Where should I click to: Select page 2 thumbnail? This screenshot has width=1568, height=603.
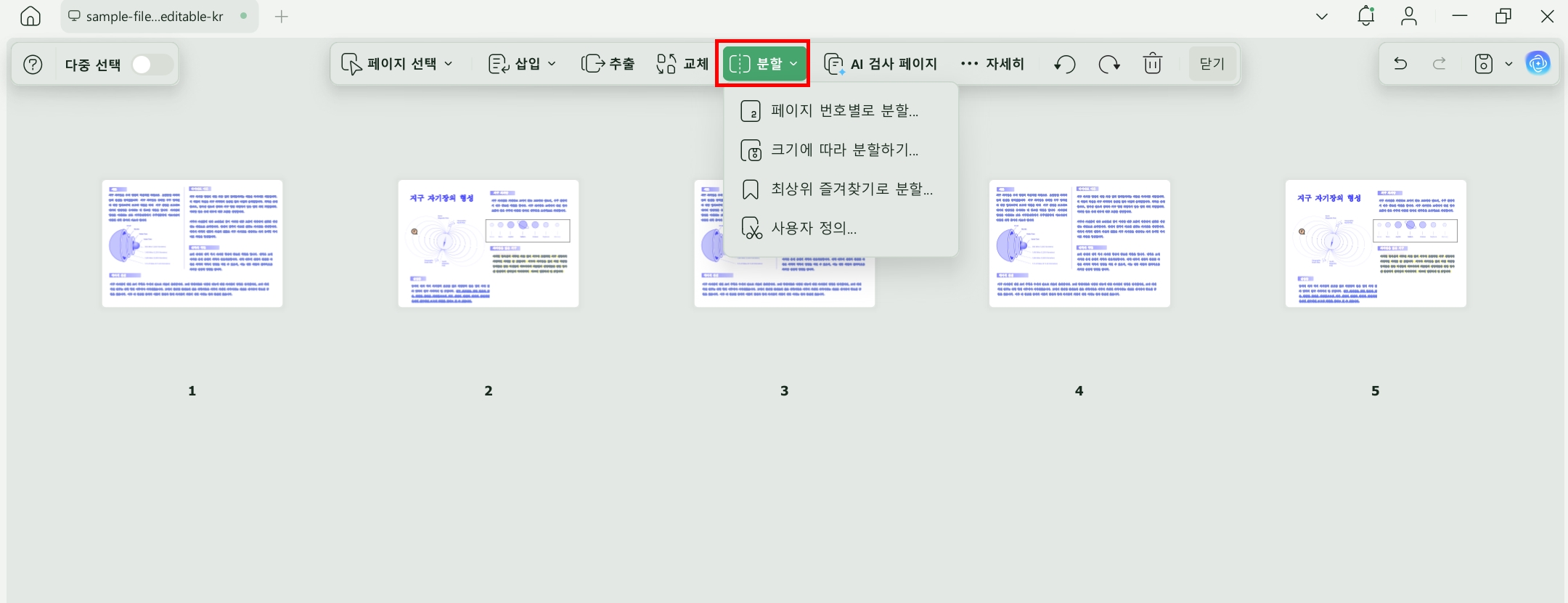[489, 244]
